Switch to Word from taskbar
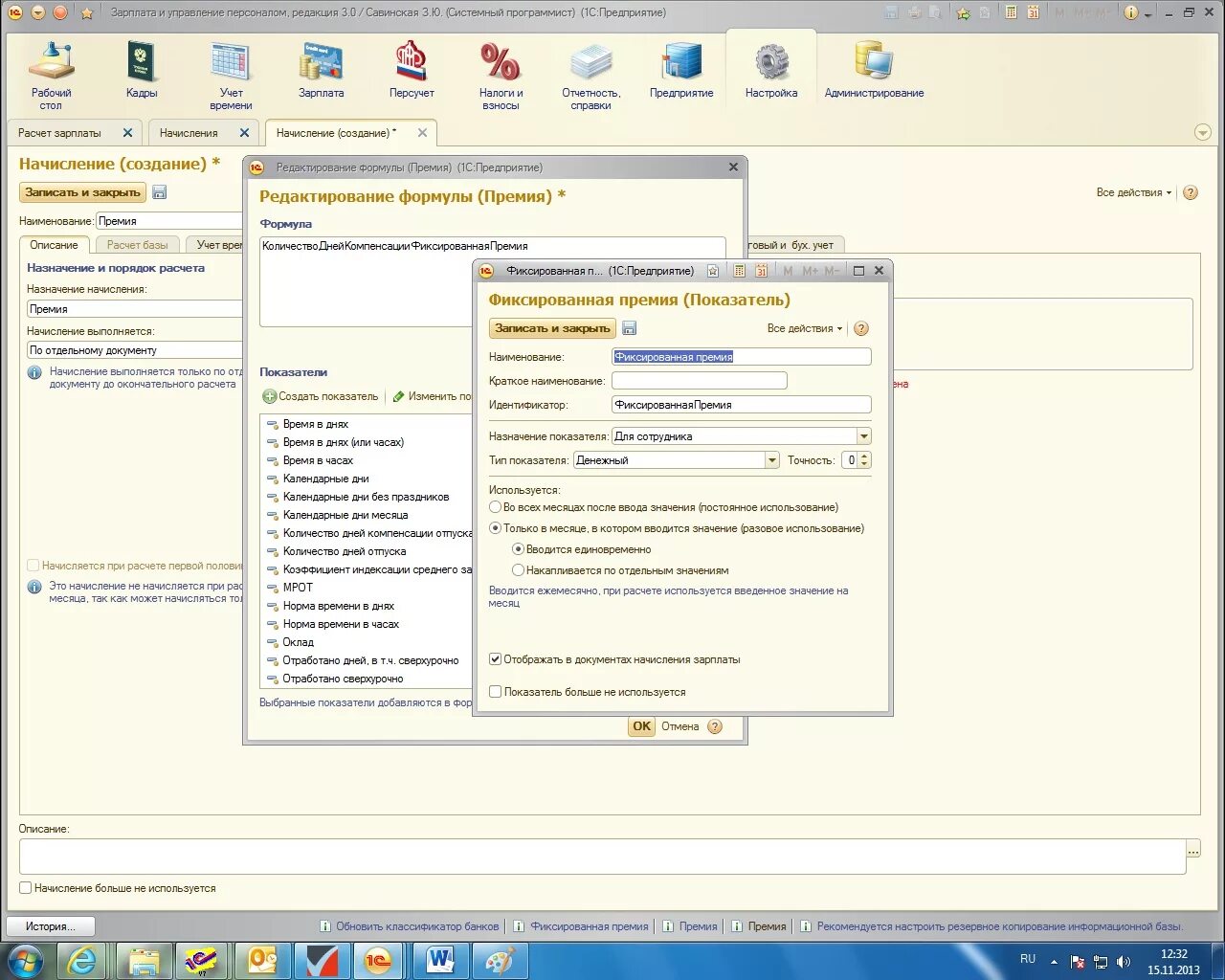This screenshot has height=980, width=1225. click(440, 960)
